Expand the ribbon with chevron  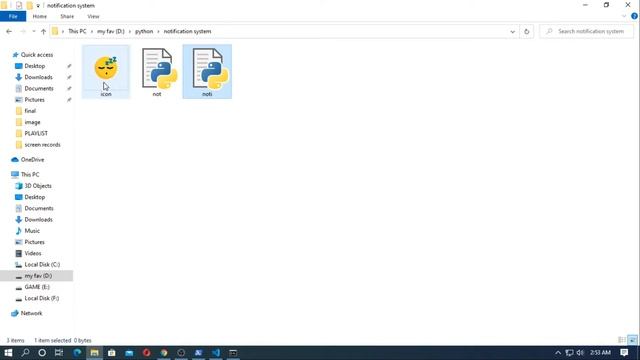click(x=624, y=16)
